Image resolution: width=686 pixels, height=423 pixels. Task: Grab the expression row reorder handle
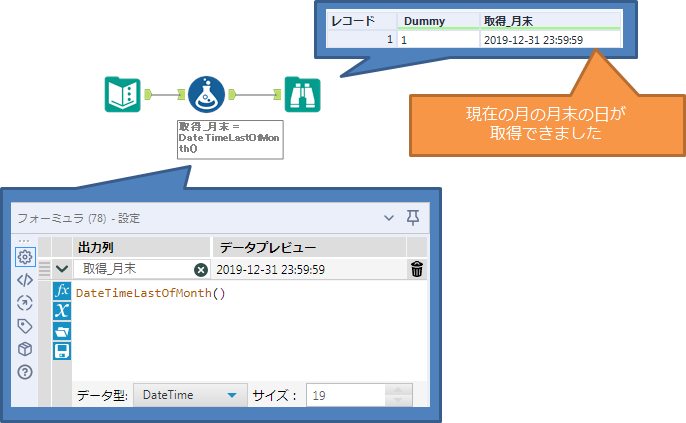coord(45,269)
